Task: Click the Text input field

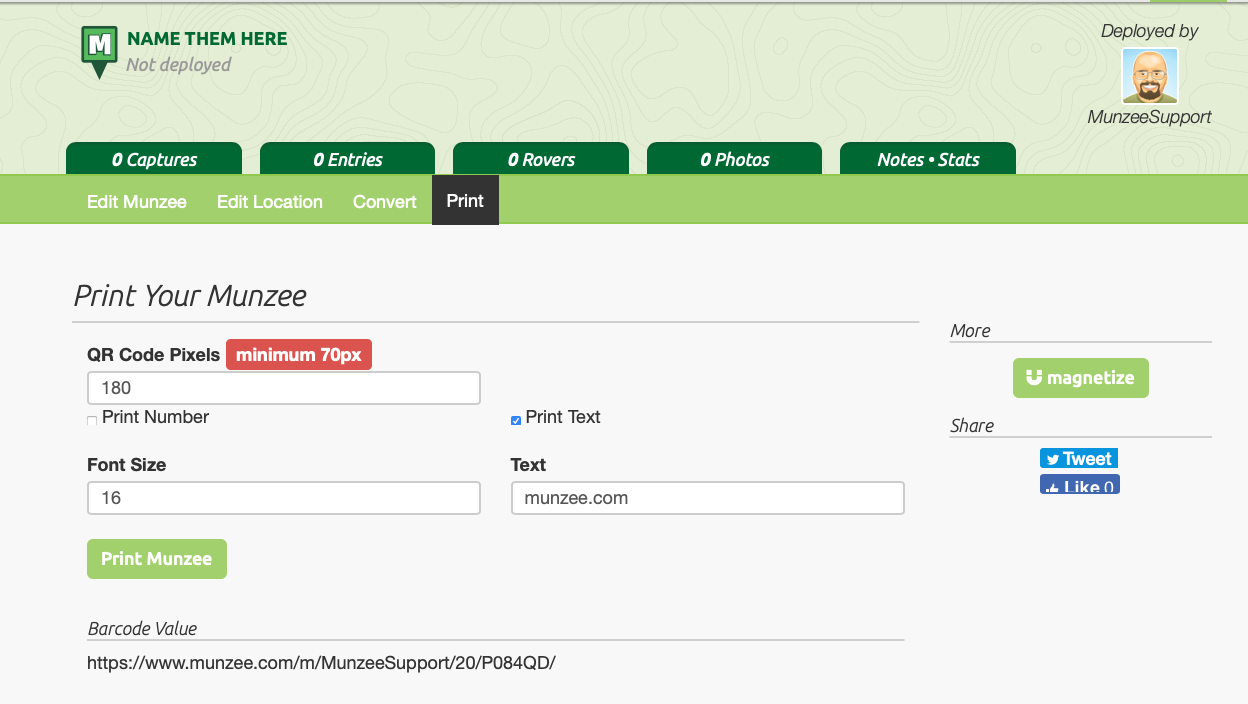Action: (x=708, y=498)
